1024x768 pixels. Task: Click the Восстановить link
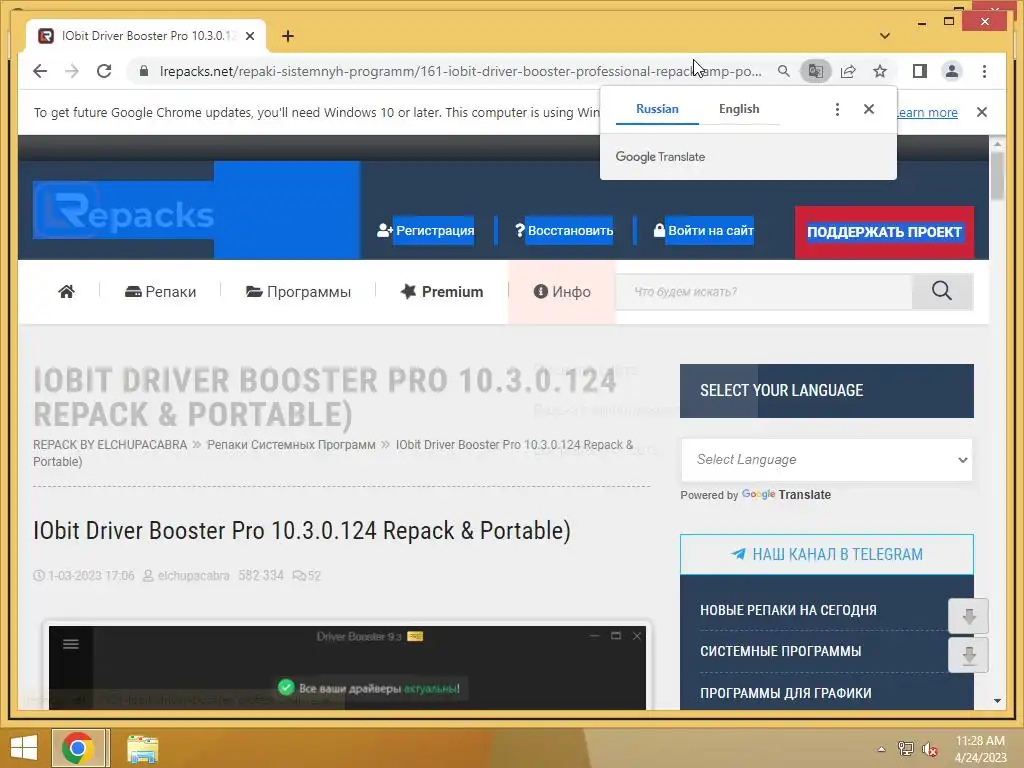tap(564, 231)
